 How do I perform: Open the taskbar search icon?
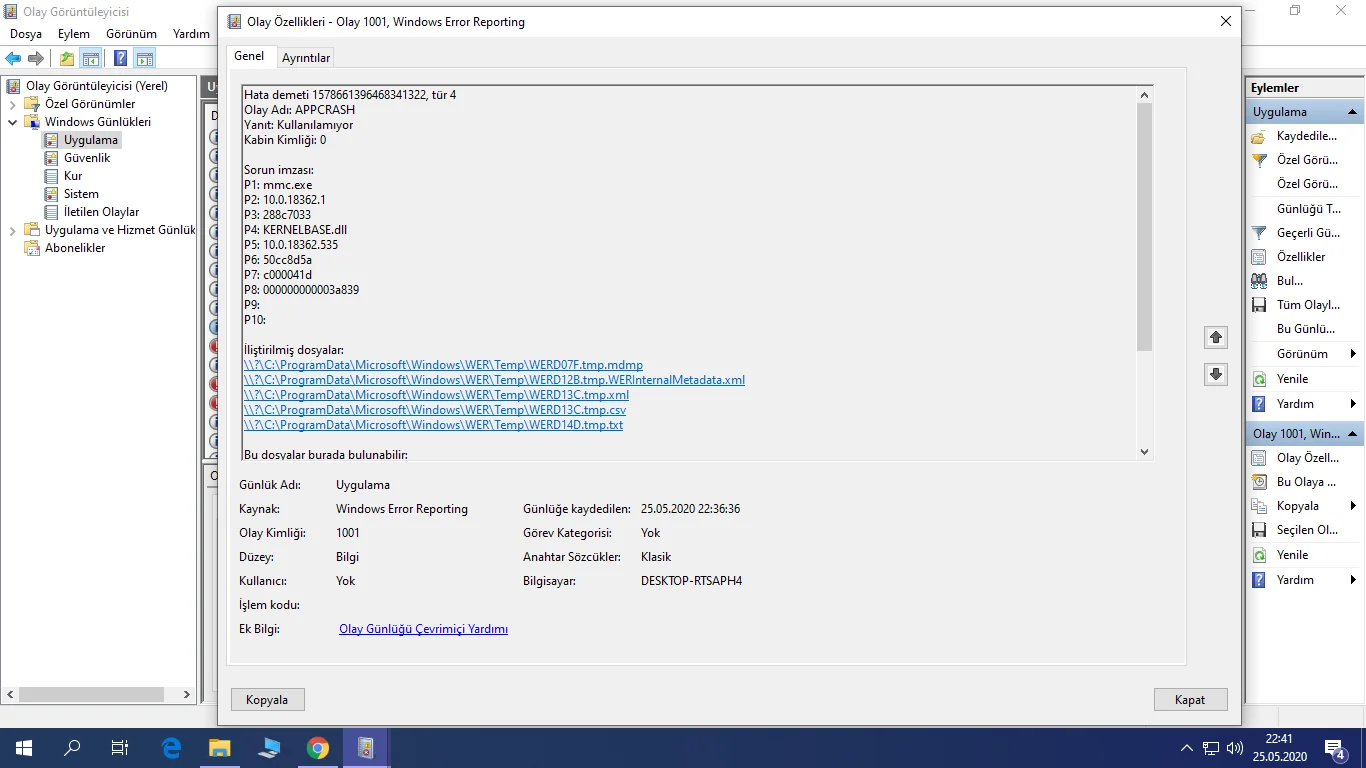coord(72,747)
